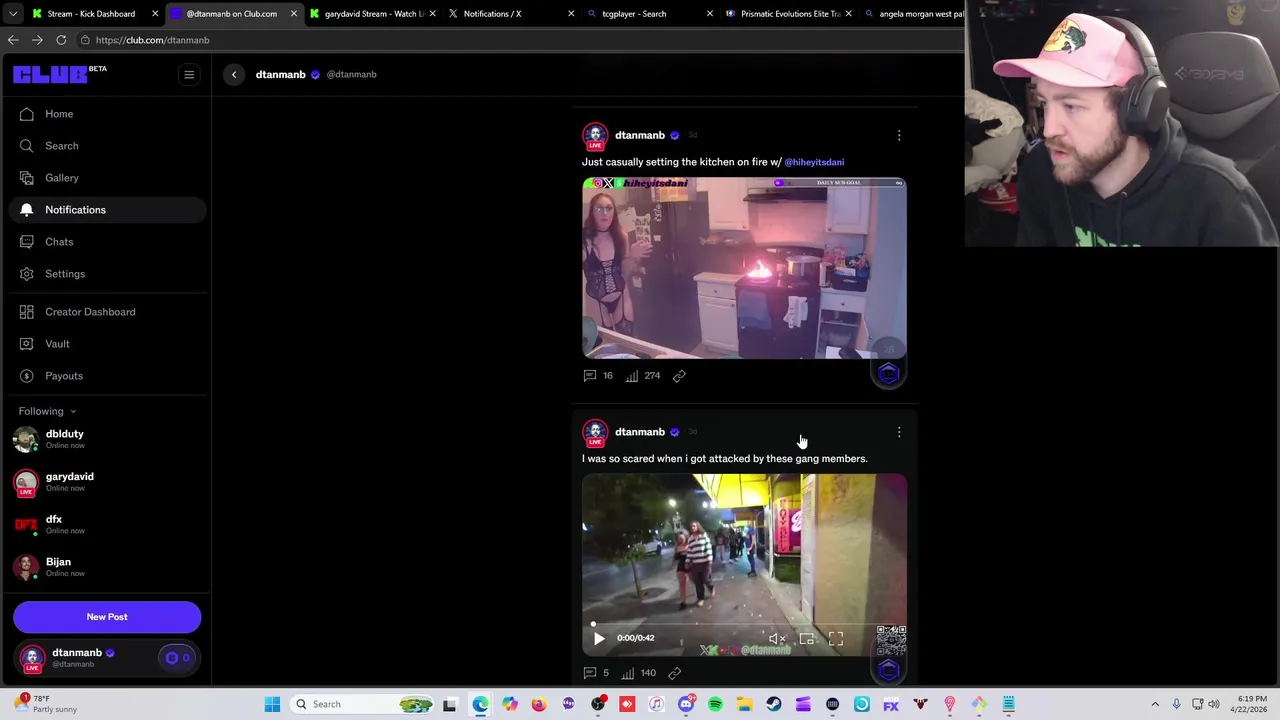The height and width of the screenshot is (720, 1280).
Task: Open dtanmanb avatar on kitchen post
Action: pos(595,136)
